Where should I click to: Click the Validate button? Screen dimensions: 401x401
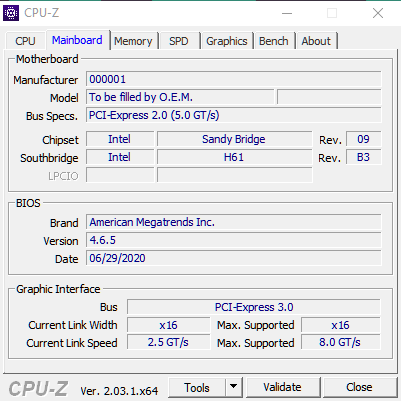click(x=282, y=387)
